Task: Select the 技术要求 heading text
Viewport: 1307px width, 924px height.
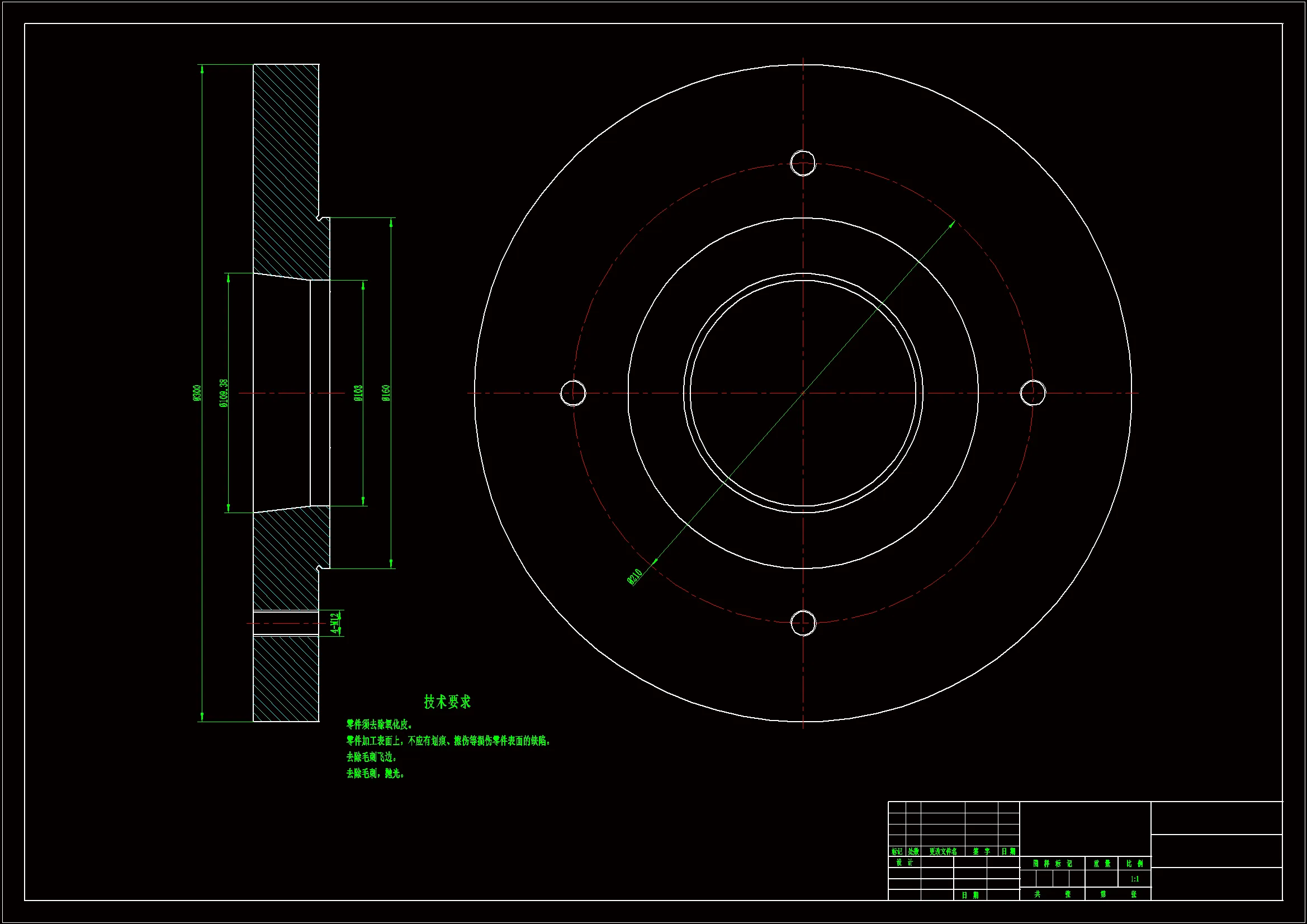Action: [447, 702]
